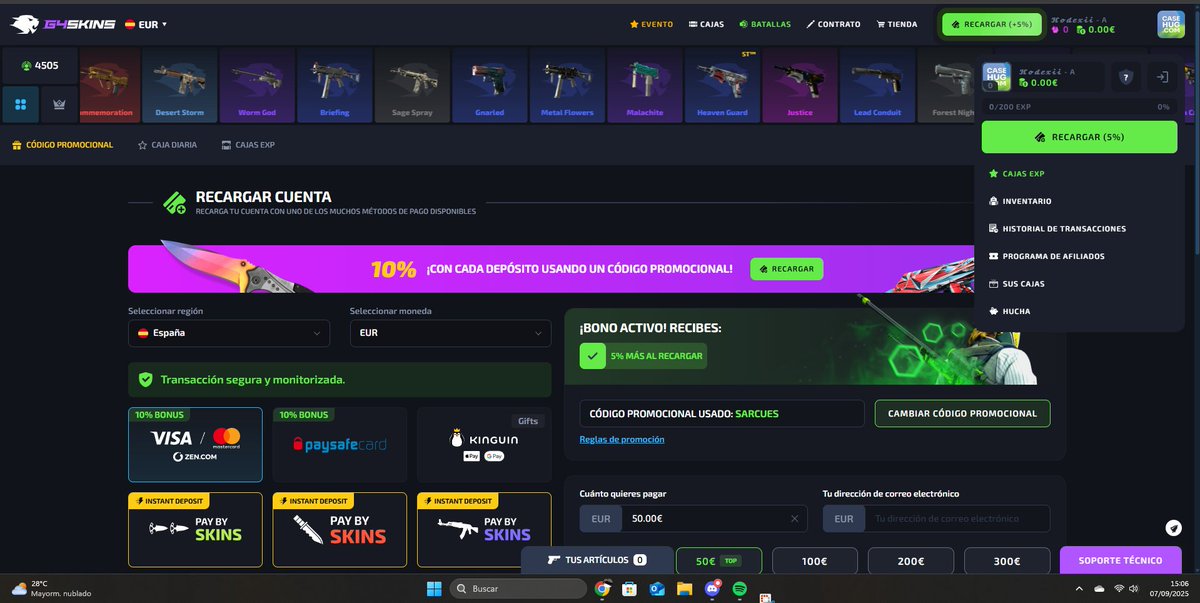Select the Desert Storm skin card

tap(179, 86)
